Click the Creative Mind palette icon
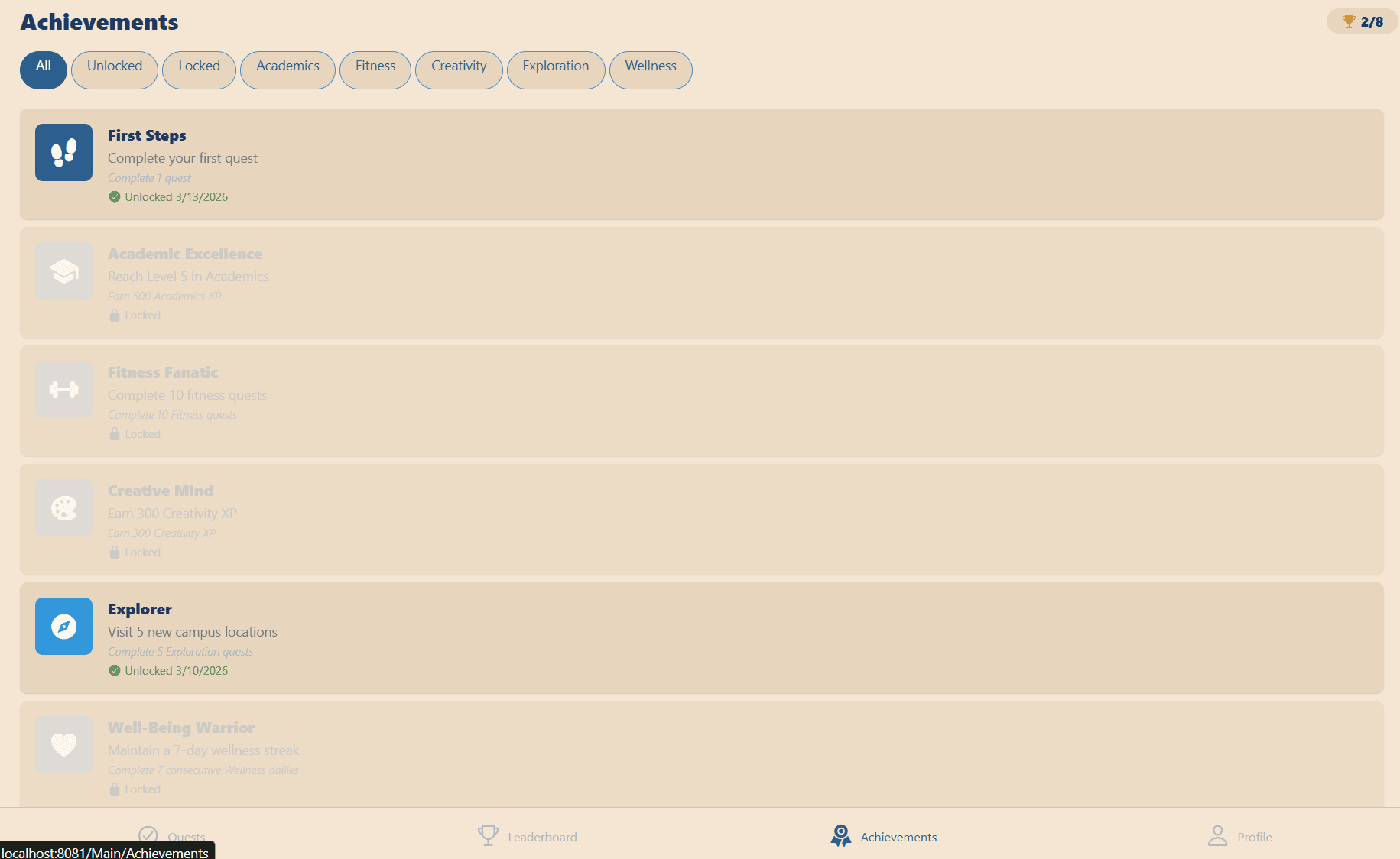Viewport: 1400px width, 859px height. (x=63, y=508)
